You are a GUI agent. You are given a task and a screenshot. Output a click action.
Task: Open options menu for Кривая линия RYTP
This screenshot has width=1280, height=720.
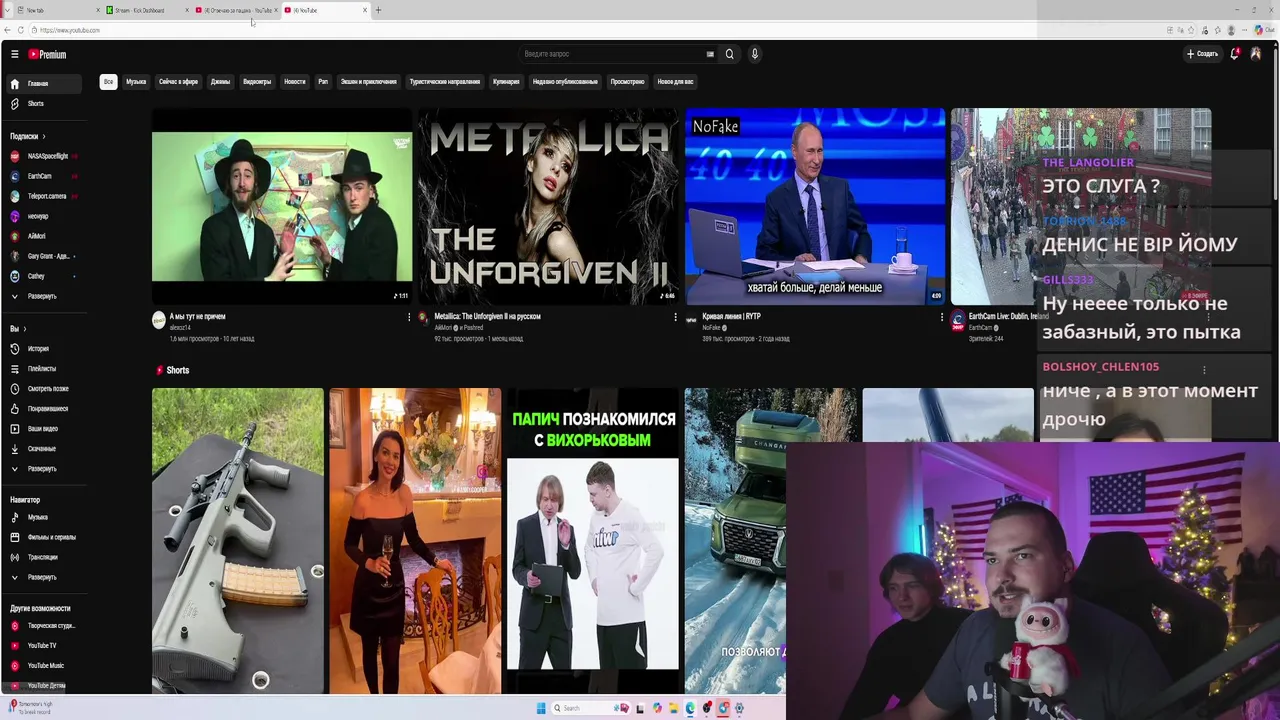pyautogui.click(x=941, y=317)
